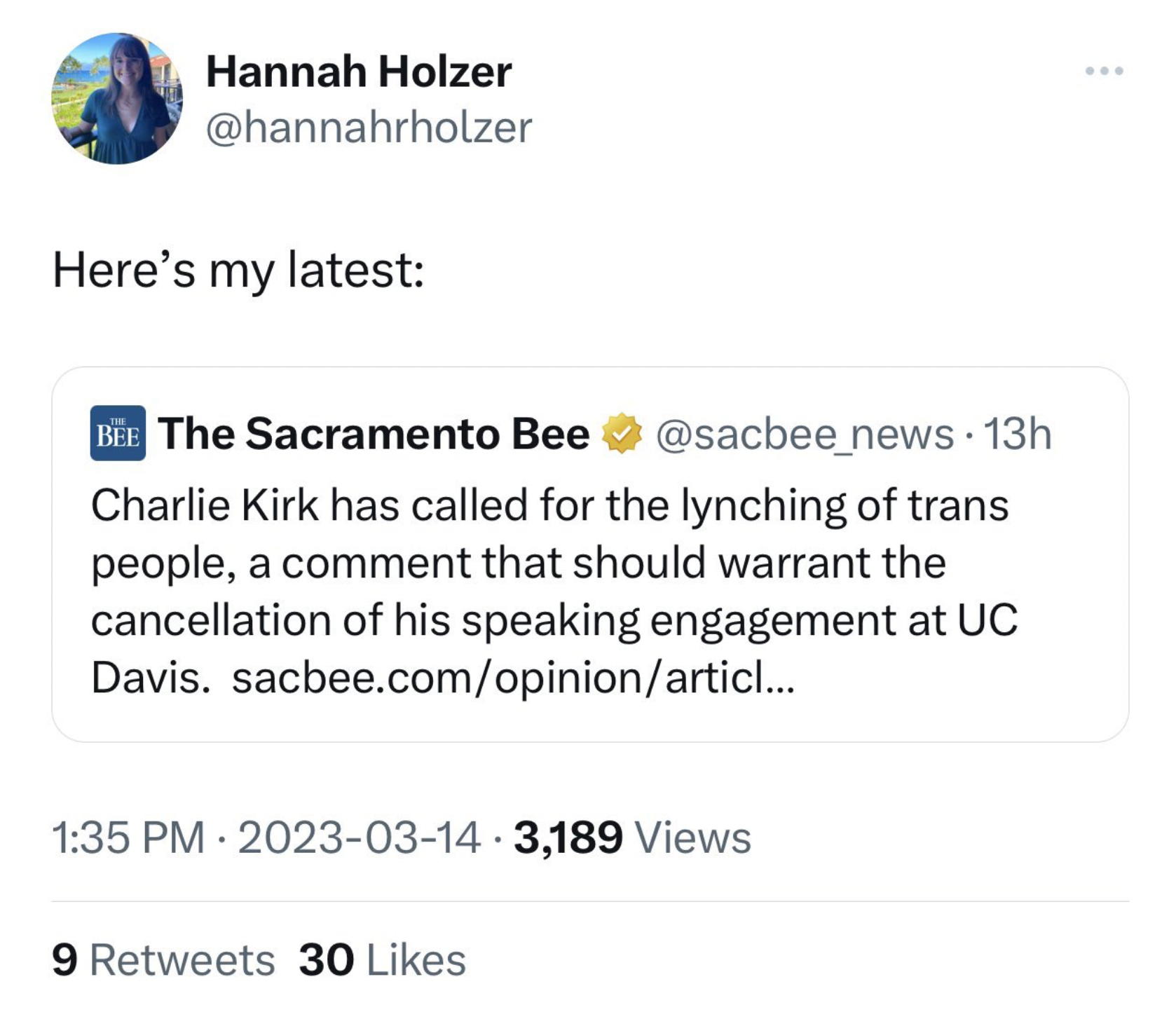This screenshot has height=1012, width=1176.
Task: Click the word "Davis." in quoted tweet
Action: 150,678
